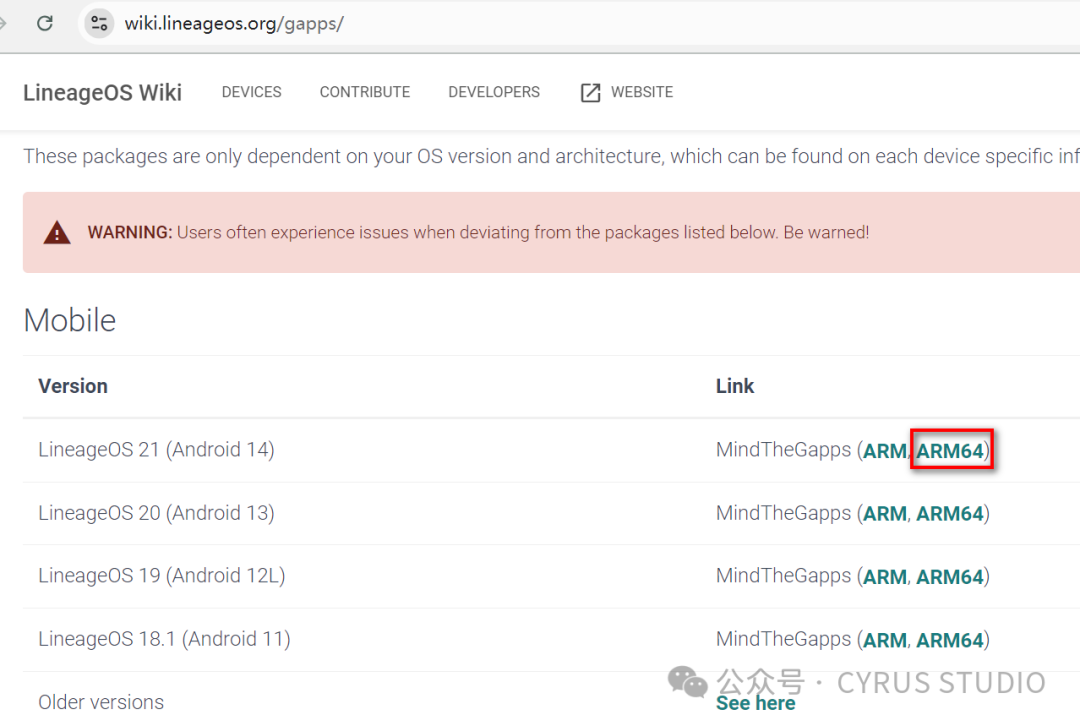Open ARM64 link for LineageOS 20
The height and width of the screenshot is (726, 1080).
(950, 514)
